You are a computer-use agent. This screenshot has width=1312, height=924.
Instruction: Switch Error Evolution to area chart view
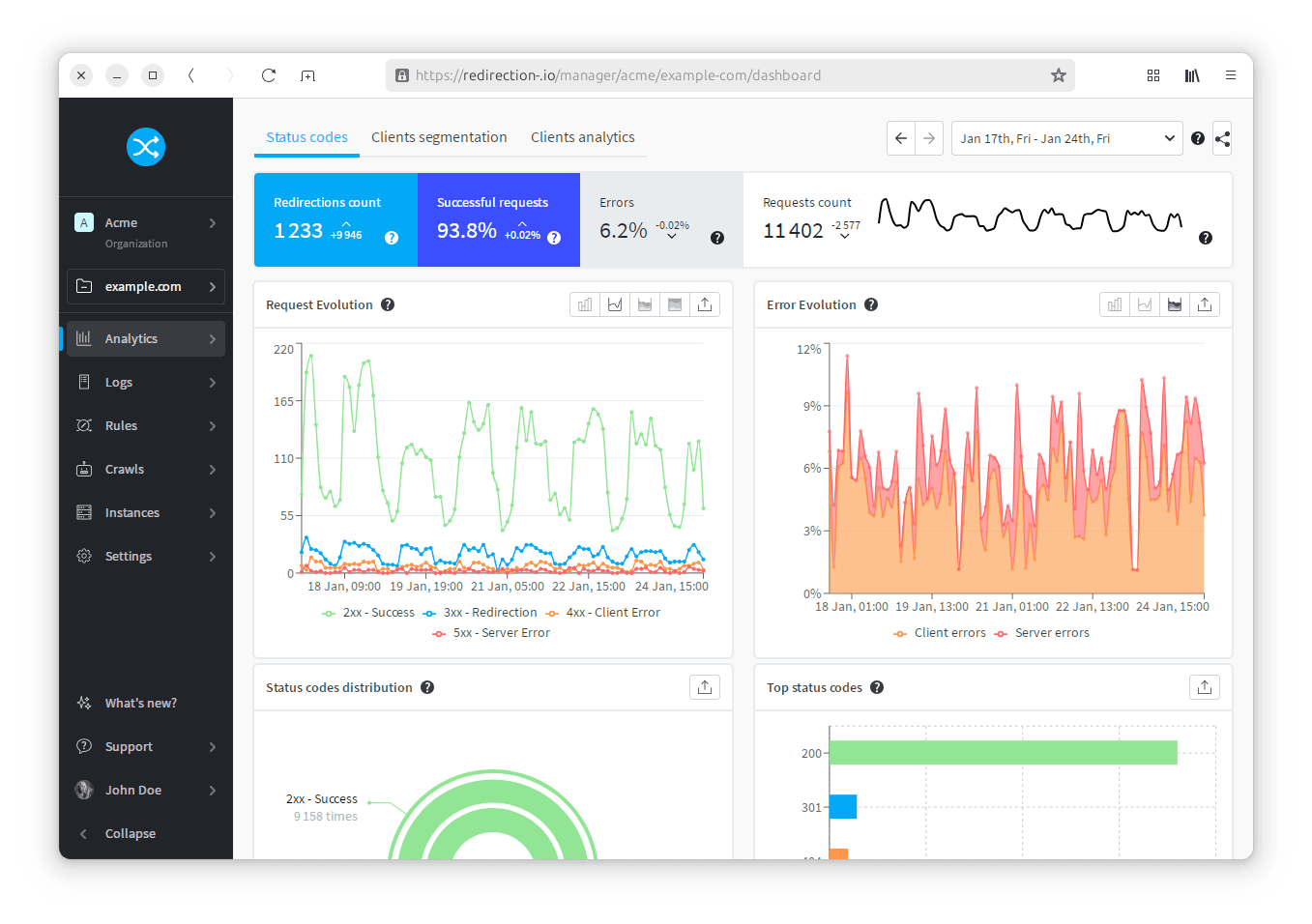pyautogui.click(x=1175, y=304)
